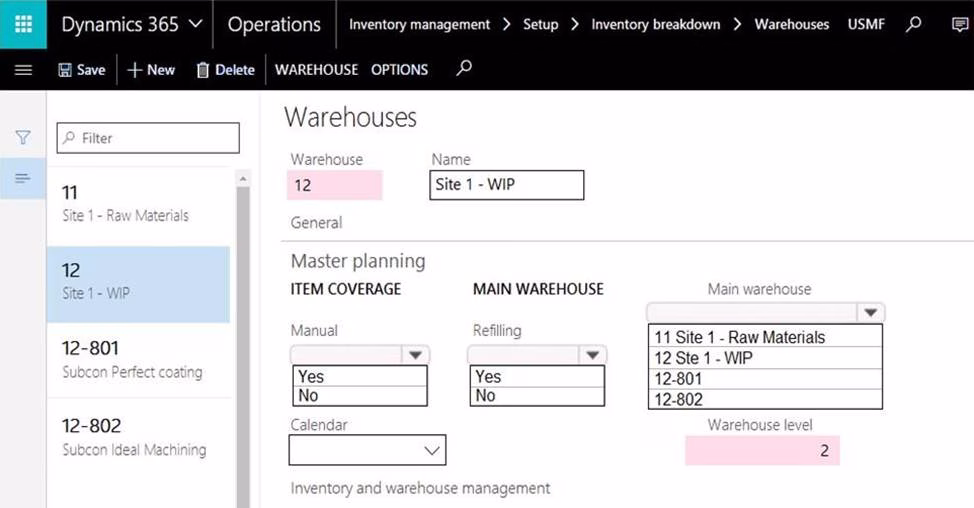Go to Inventory management breadcrumb
The height and width of the screenshot is (508, 974).
coord(419,24)
